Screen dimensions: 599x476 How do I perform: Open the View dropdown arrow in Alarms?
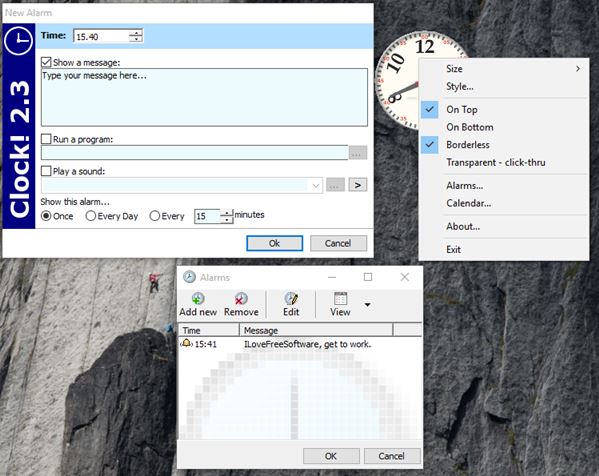point(367,304)
